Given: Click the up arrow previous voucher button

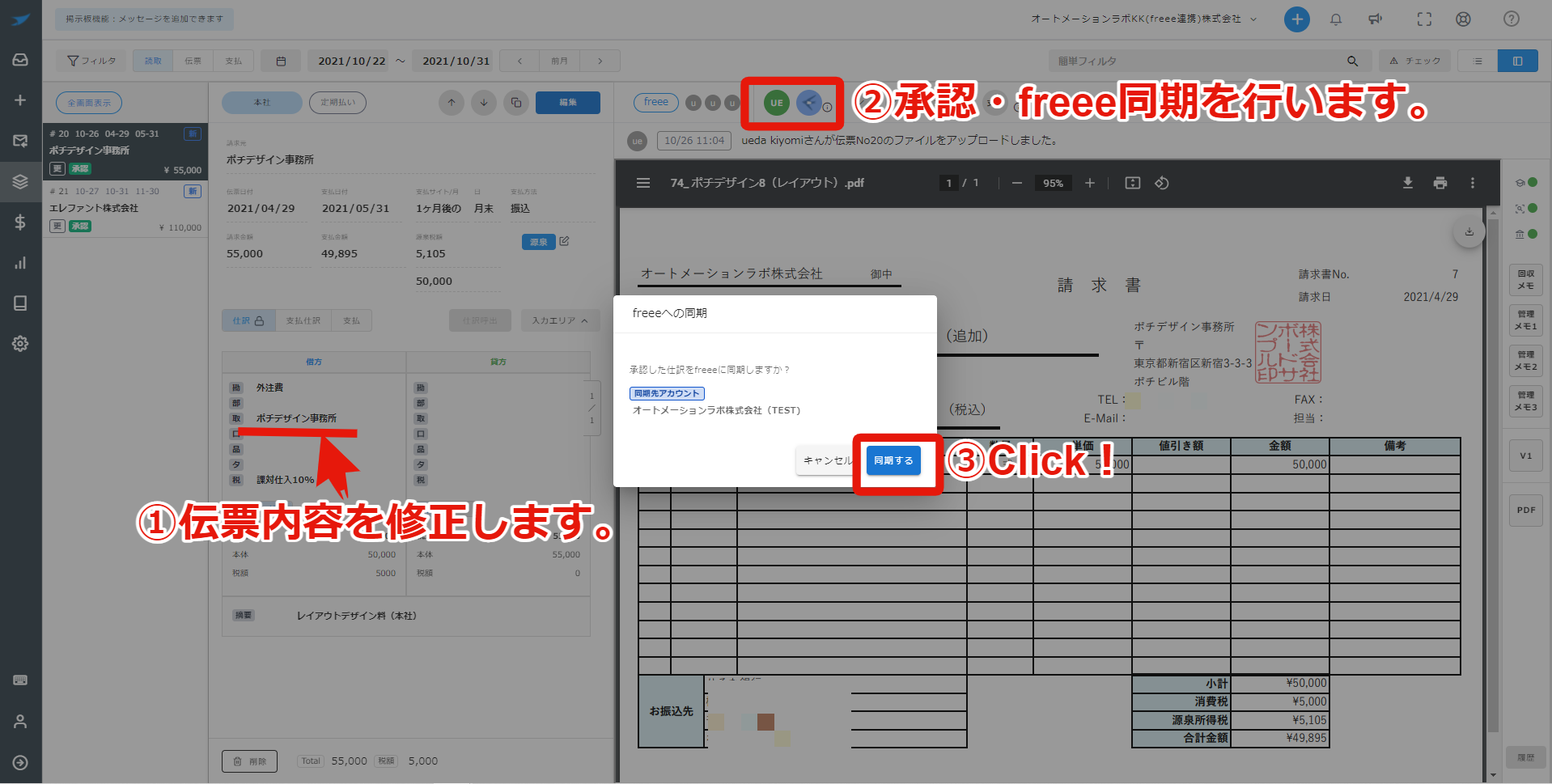Looking at the screenshot, I should point(452,103).
